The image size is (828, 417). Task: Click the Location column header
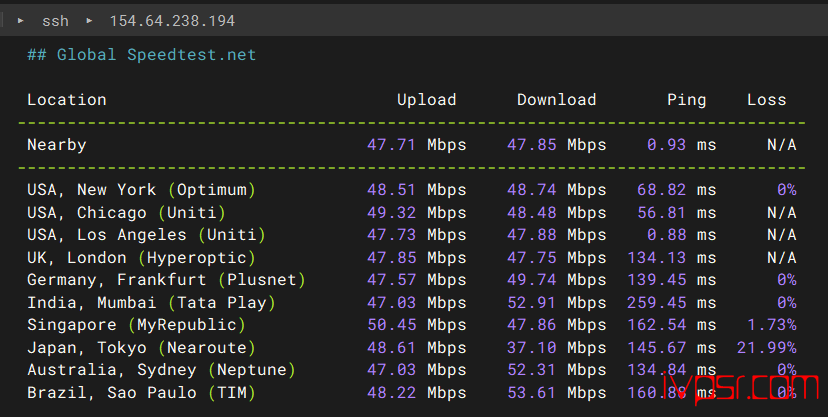[67, 100]
